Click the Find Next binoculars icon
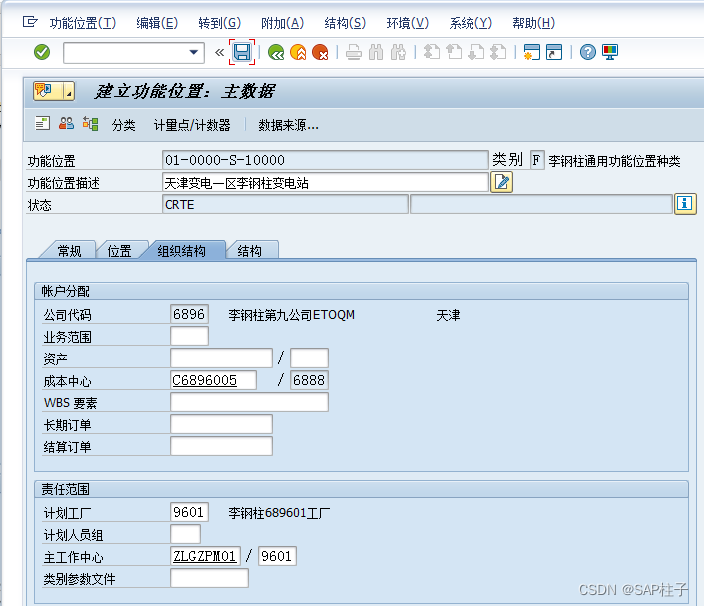Image resolution: width=704 pixels, height=606 pixels. [x=398, y=53]
